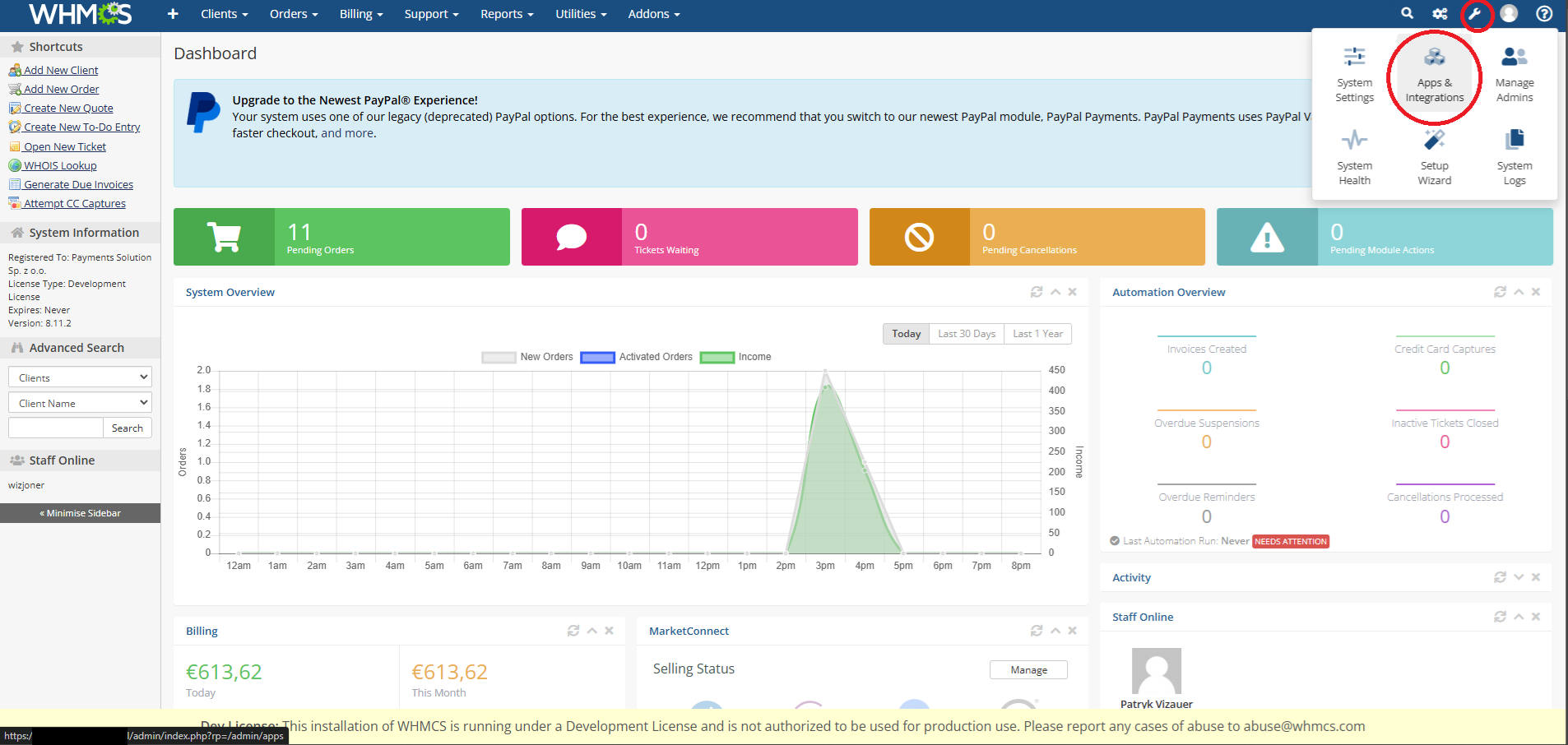Image resolution: width=1568 pixels, height=745 pixels.
Task: Minimise the sidebar
Action: point(80,513)
